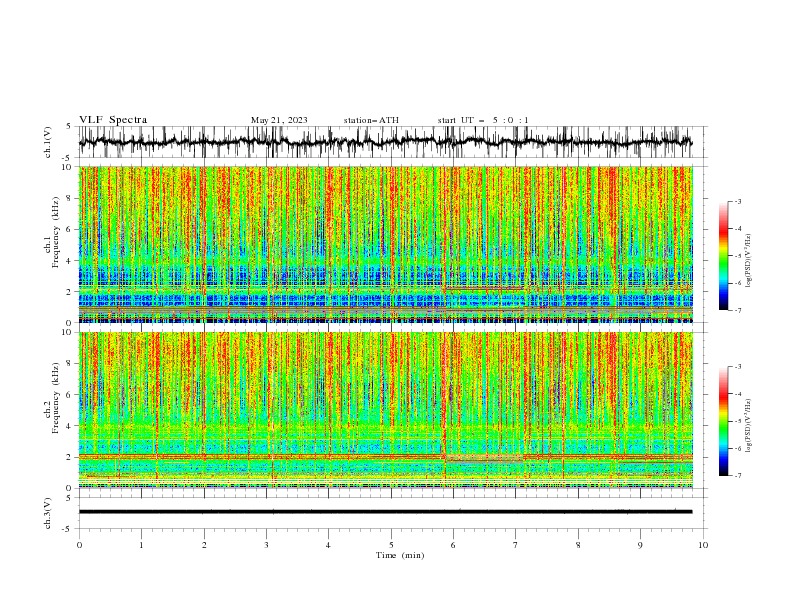Click the "-3" tick on ch.2 colorbar
Image resolution: width=792 pixels, height=612 pixels.
click(738, 367)
